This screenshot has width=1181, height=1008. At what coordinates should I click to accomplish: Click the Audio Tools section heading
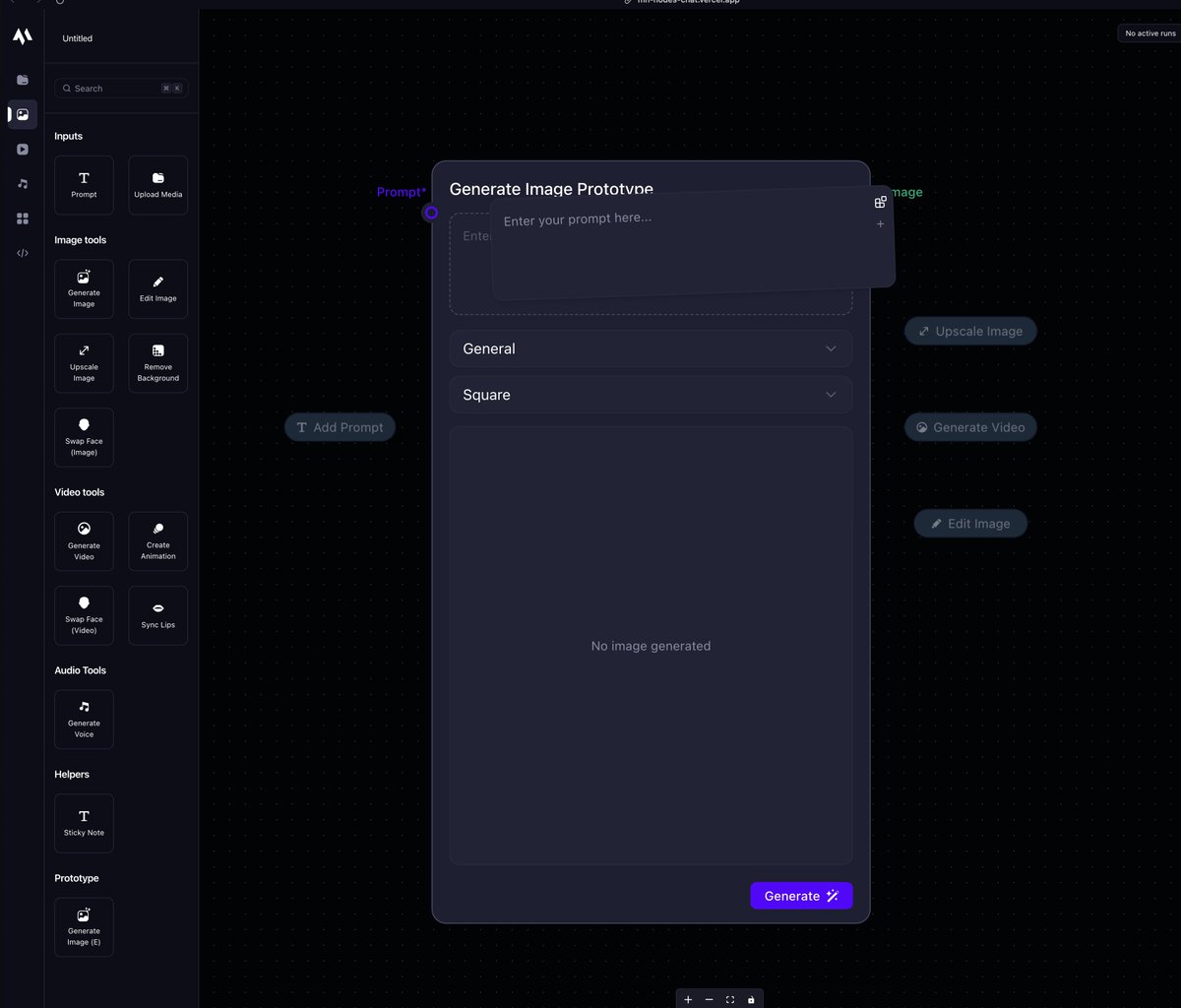coord(81,670)
